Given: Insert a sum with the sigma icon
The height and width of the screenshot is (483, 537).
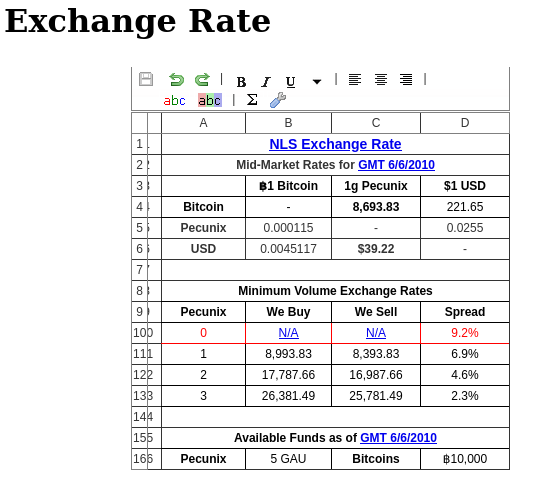Looking at the screenshot, I should pyautogui.click(x=252, y=100).
